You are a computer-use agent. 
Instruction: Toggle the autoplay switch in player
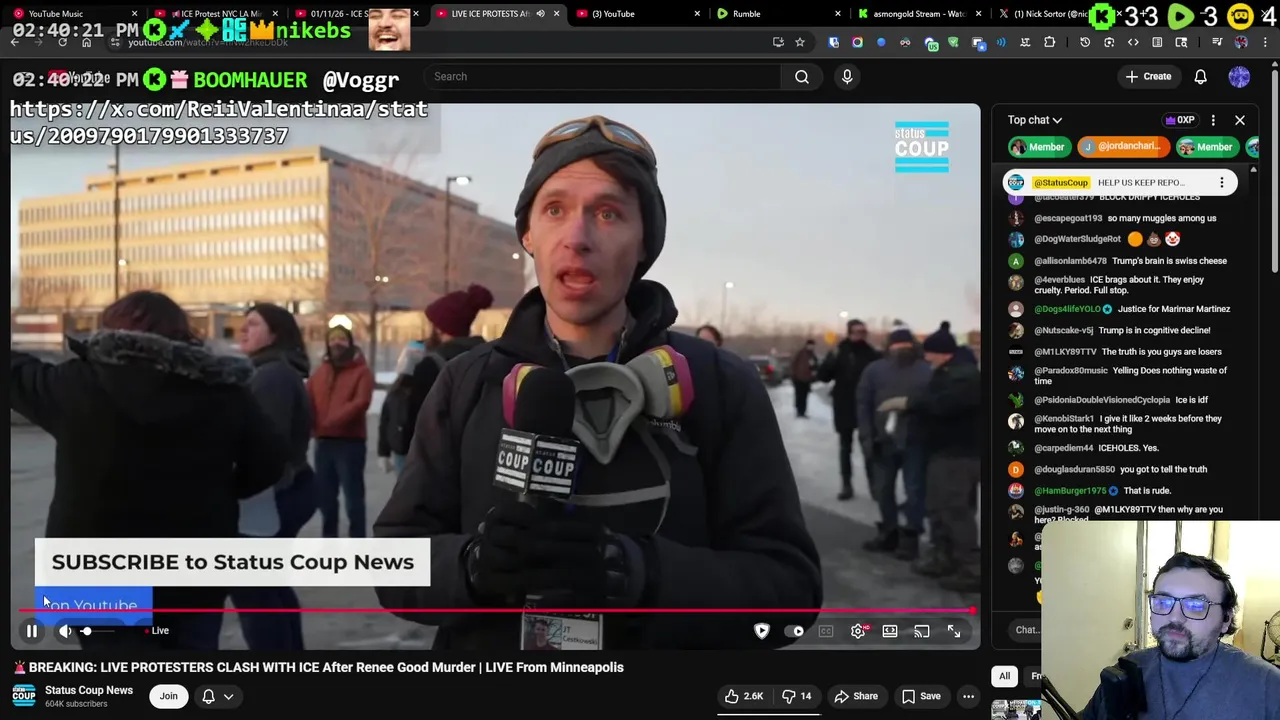(x=796, y=631)
